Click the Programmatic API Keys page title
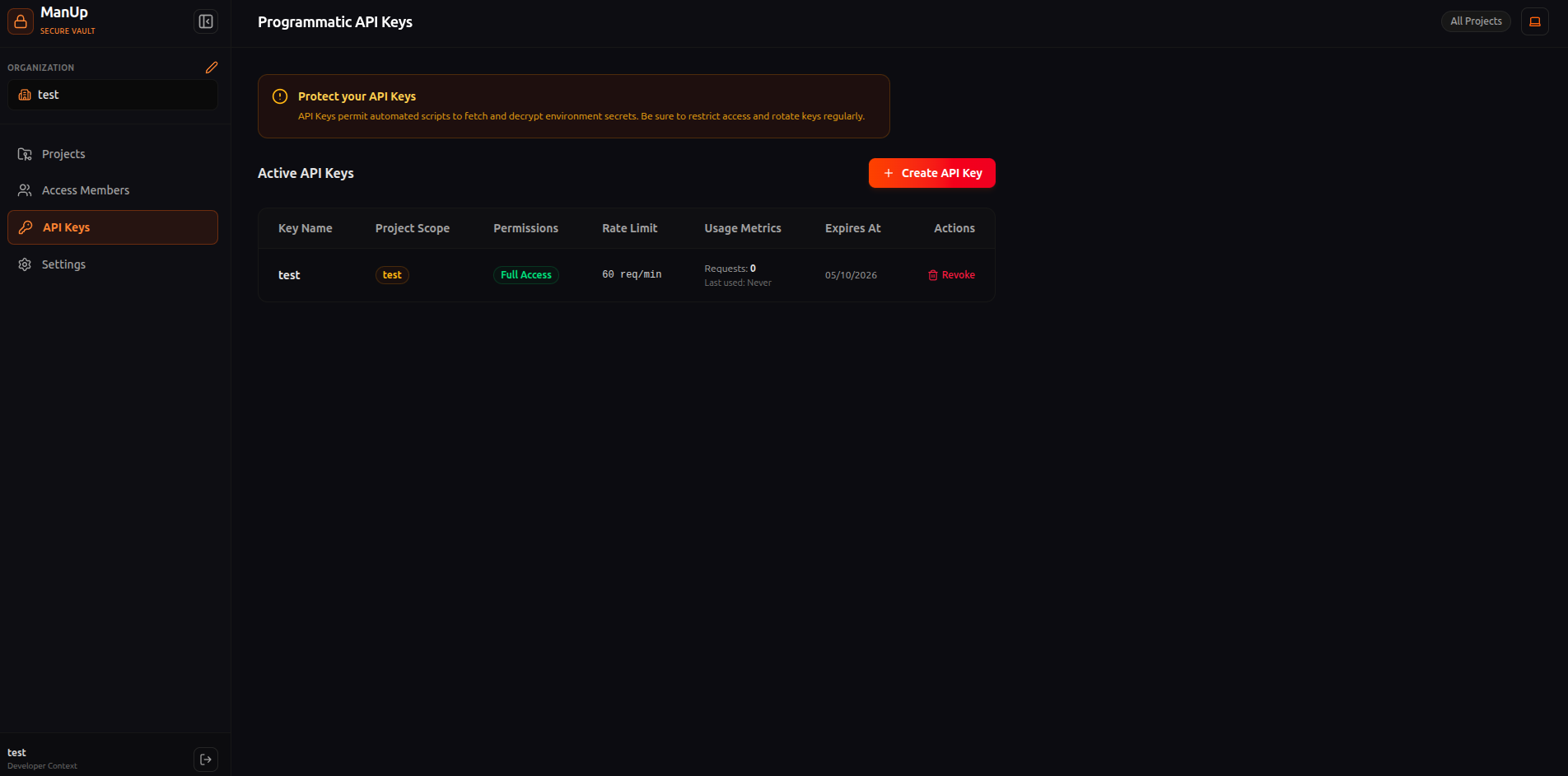 pyautogui.click(x=335, y=22)
